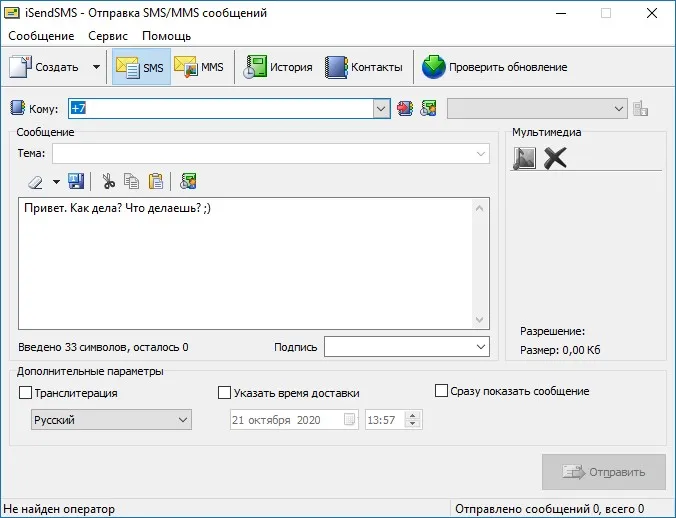The image size is (676, 518).
Task: Click Проверить обновление button
Action: point(494,67)
